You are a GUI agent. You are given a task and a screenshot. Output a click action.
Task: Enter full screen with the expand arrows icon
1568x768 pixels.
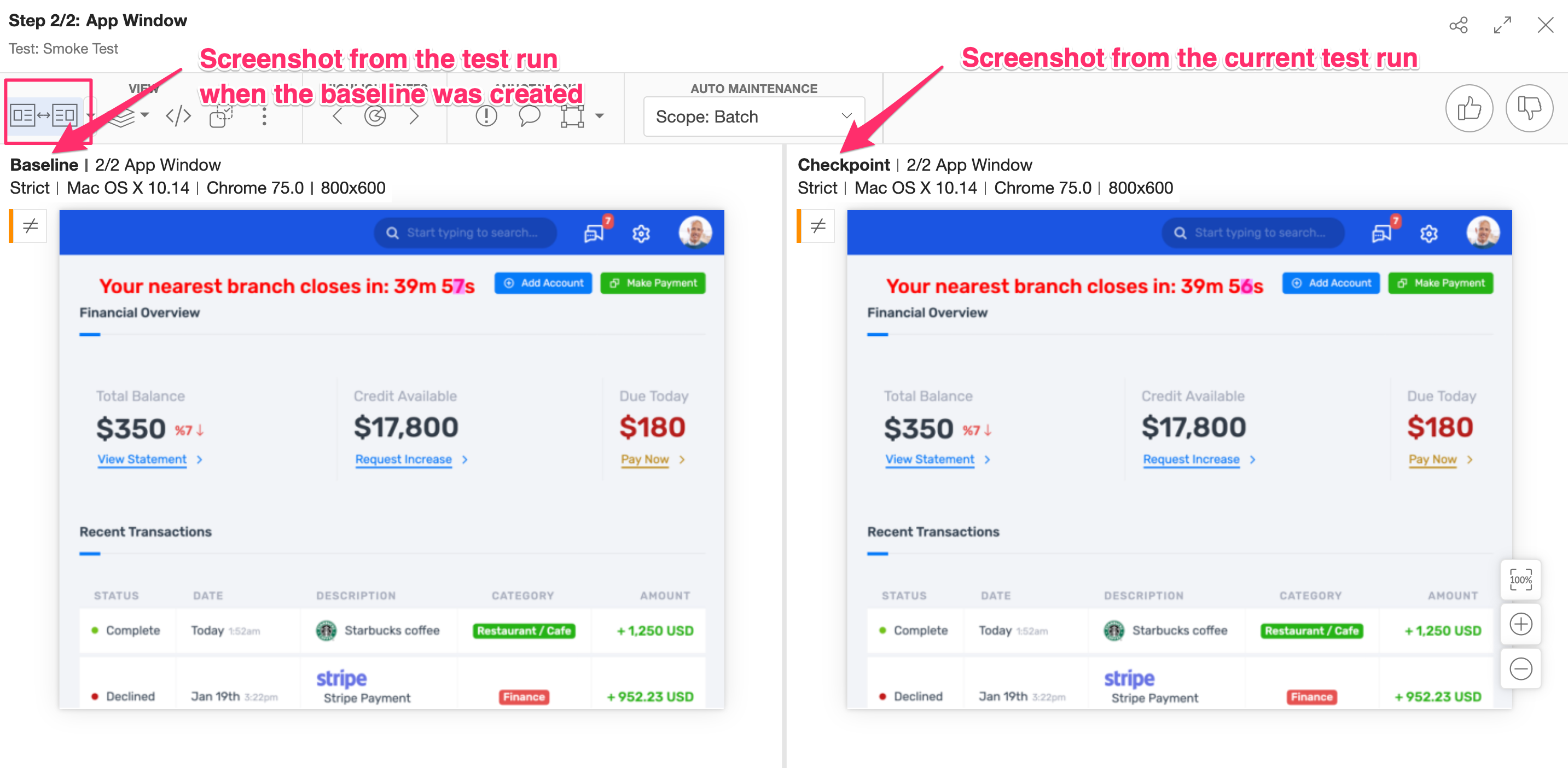(1502, 26)
